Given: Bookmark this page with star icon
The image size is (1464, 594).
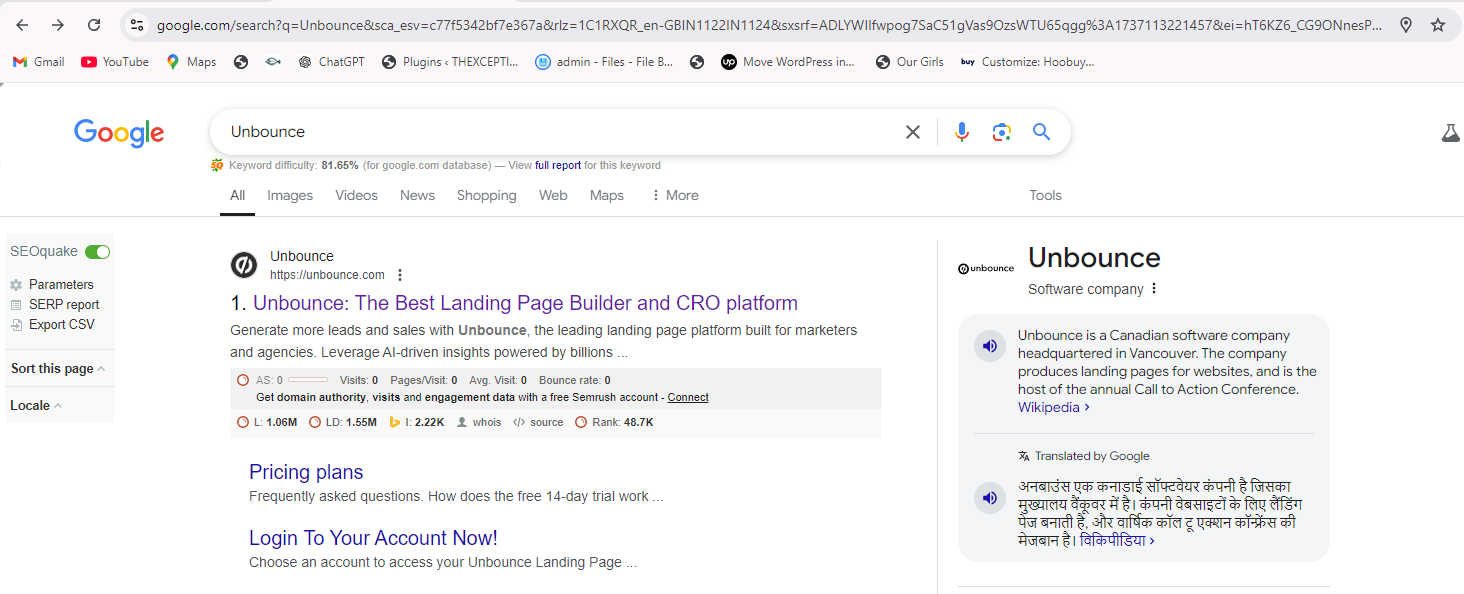Looking at the screenshot, I should click(1438, 25).
